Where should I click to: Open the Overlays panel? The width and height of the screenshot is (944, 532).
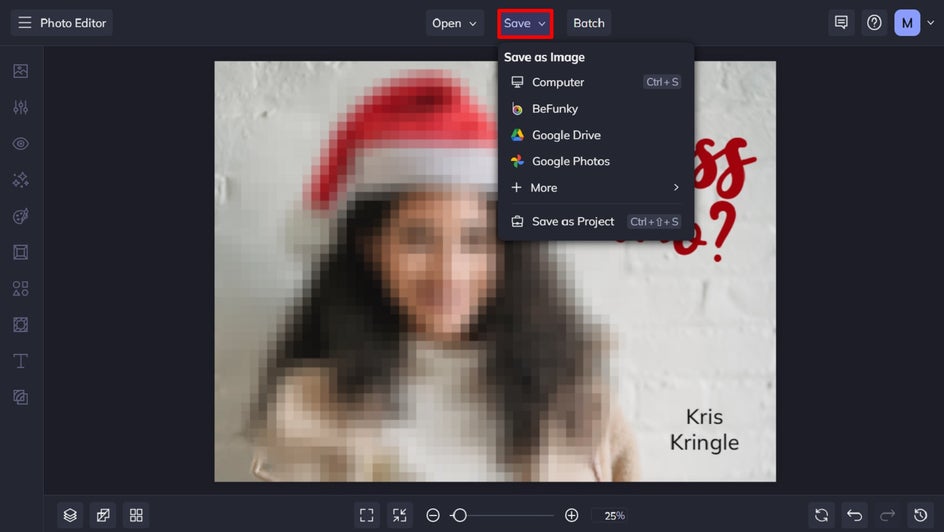click(20, 324)
